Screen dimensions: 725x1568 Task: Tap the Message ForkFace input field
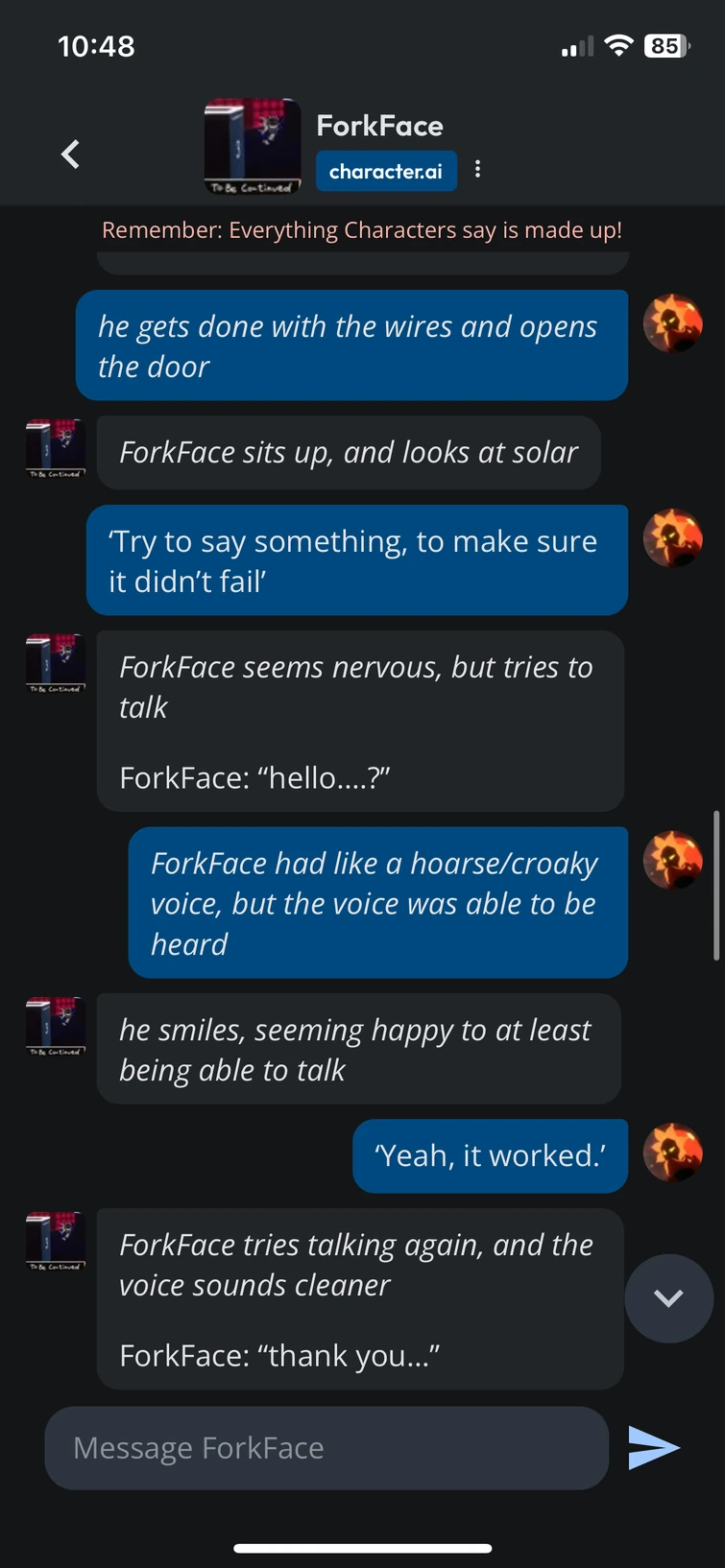(326, 1447)
